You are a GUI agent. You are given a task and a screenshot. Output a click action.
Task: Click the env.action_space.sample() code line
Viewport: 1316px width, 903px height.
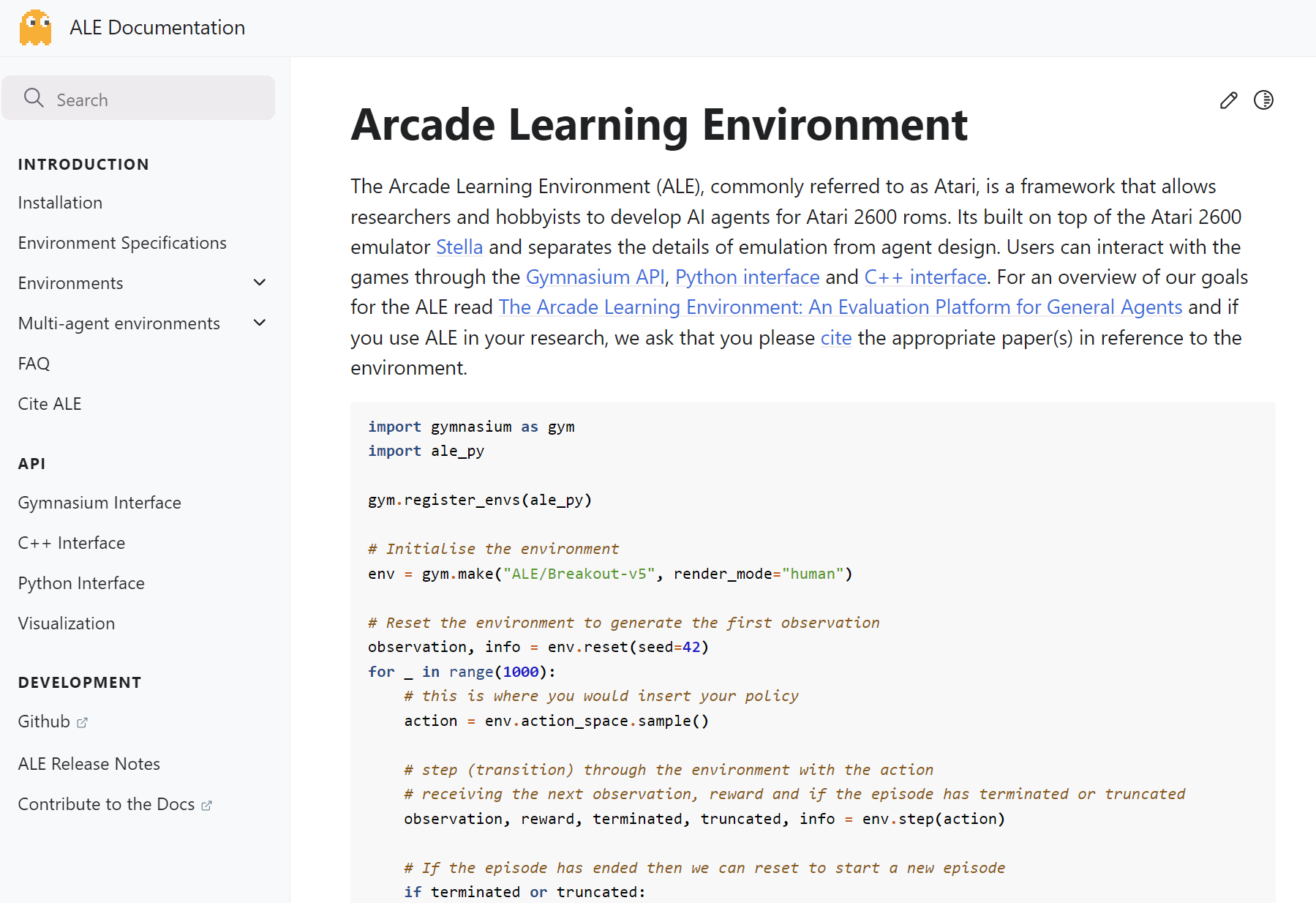pos(557,722)
